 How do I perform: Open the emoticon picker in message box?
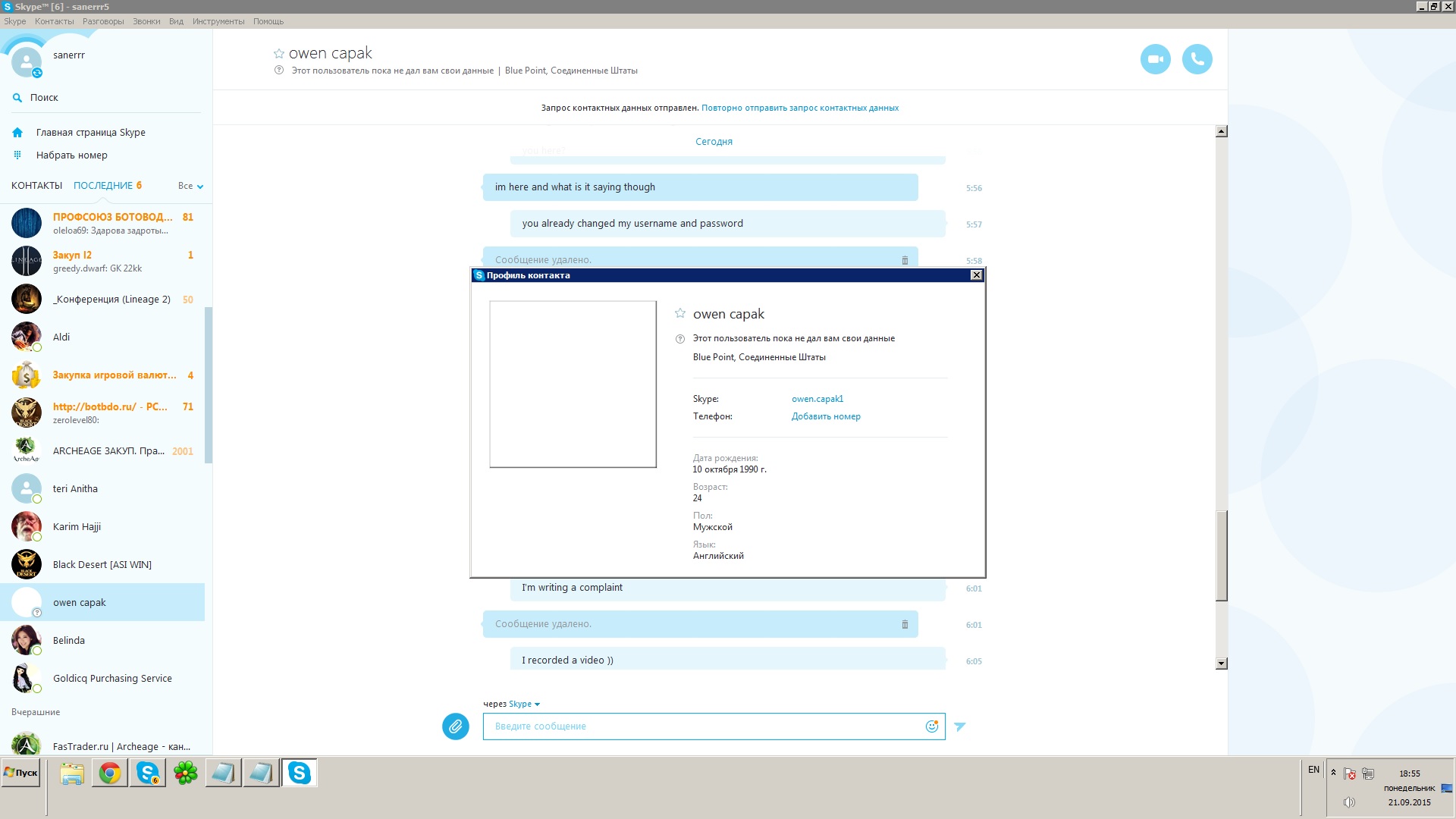click(932, 726)
